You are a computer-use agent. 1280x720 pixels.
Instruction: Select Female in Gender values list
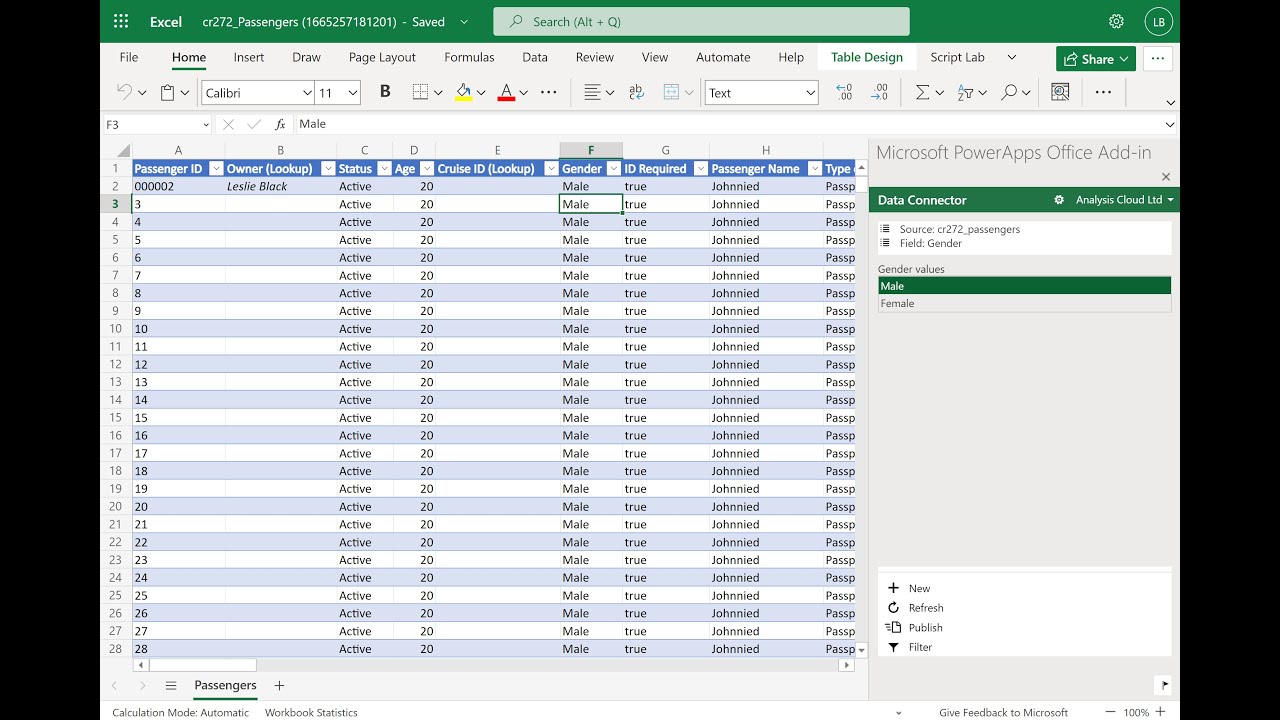click(1024, 303)
